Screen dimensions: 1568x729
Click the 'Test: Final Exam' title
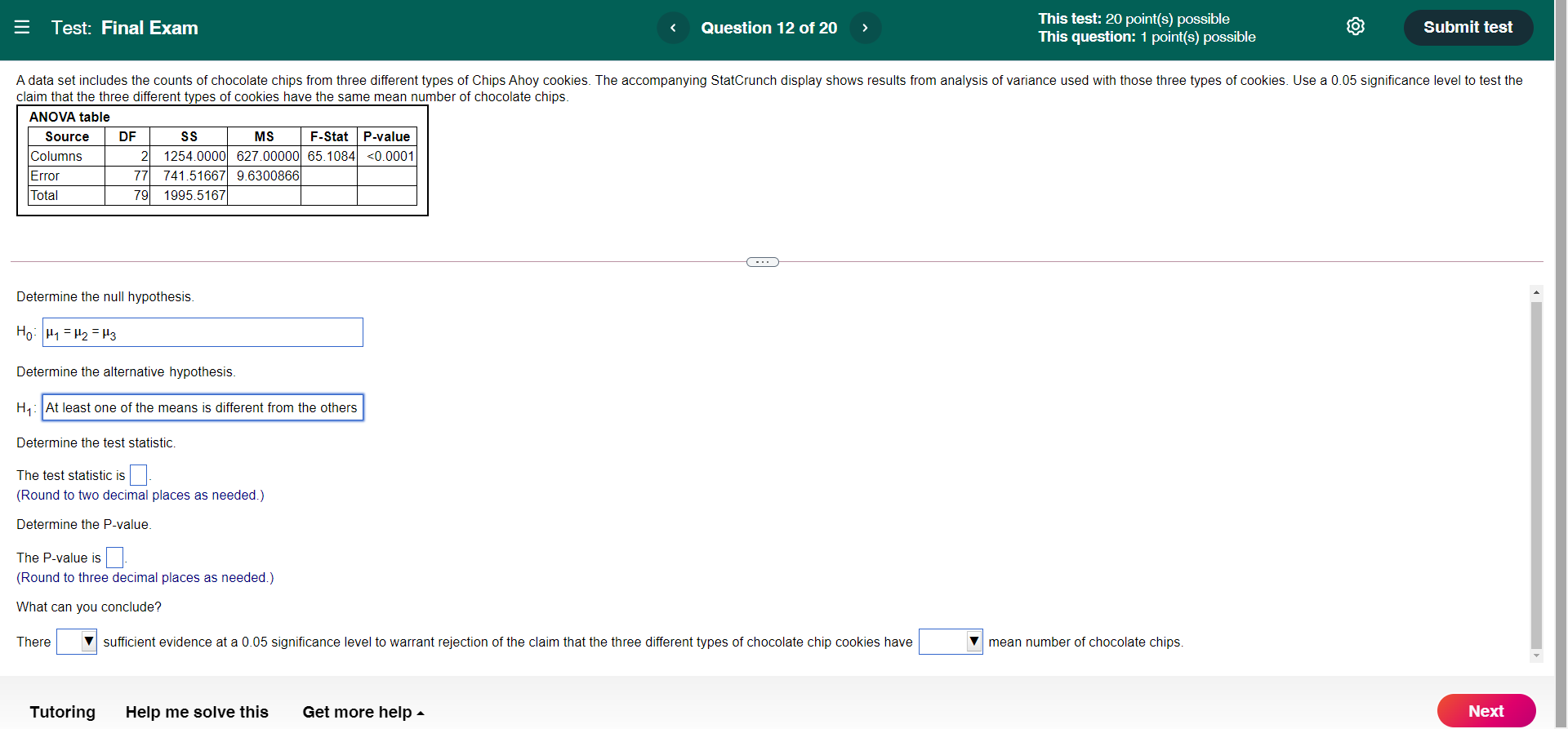coord(124,28)
